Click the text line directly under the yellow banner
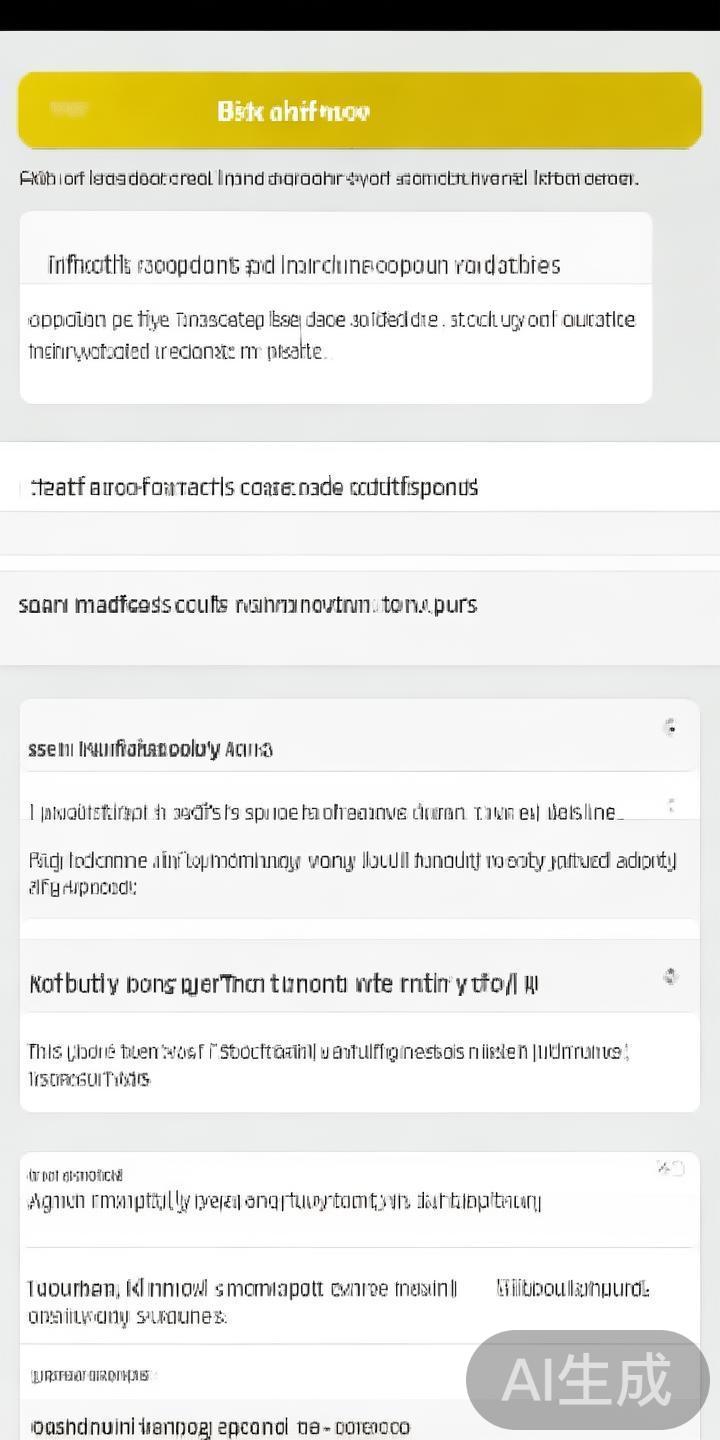 [x=328, y=179]
